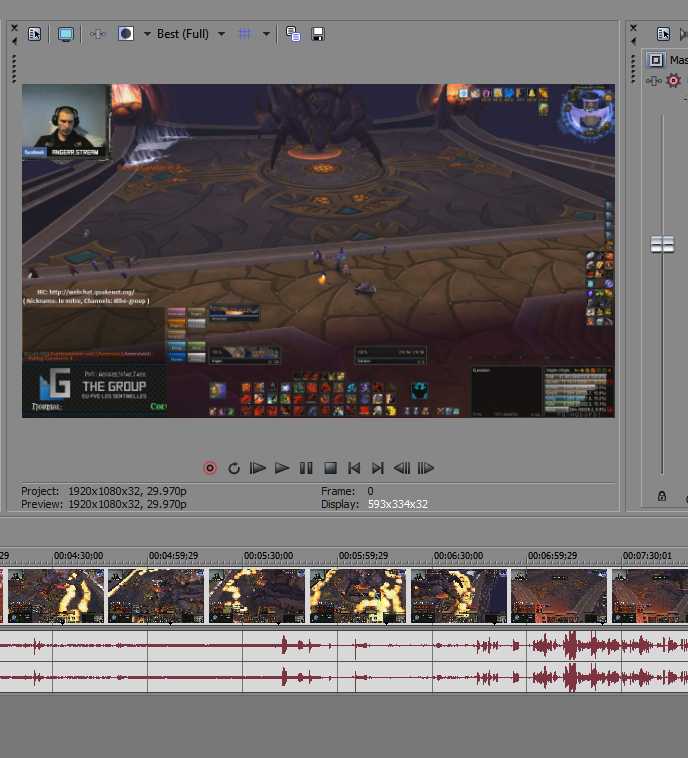The height and width of the screenshot is (758, 688).
Task: Click Play From Start button
Action: click(258, 468)
